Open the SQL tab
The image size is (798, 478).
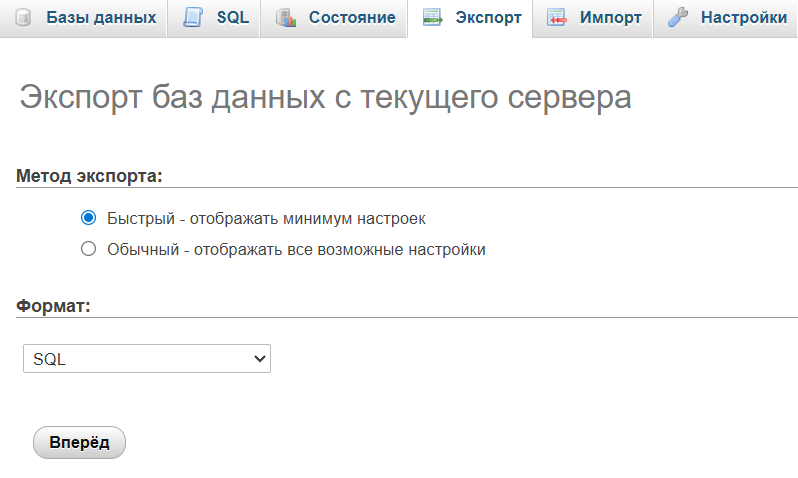[232, 18]
